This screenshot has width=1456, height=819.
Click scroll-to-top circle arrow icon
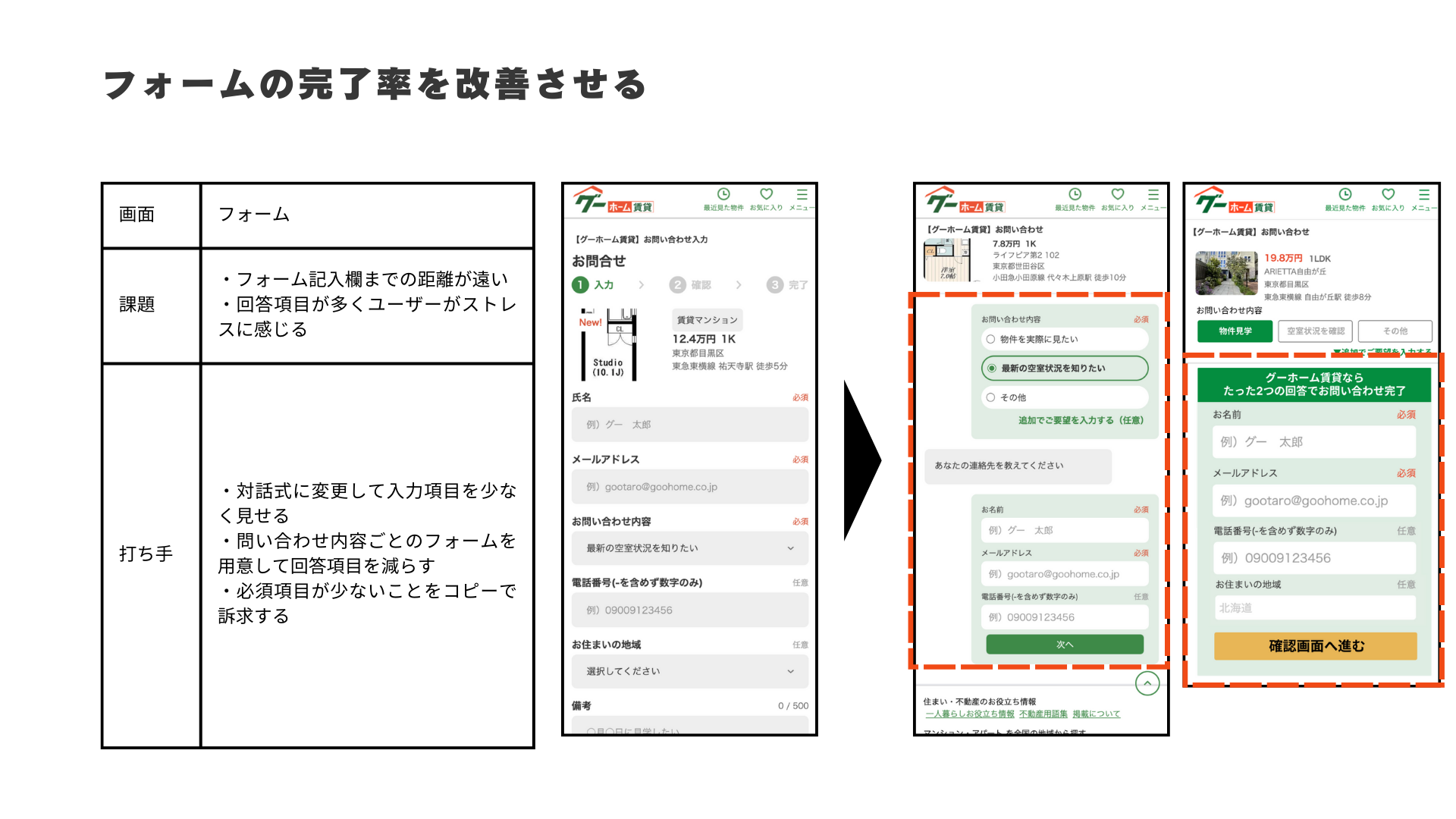1147,683
